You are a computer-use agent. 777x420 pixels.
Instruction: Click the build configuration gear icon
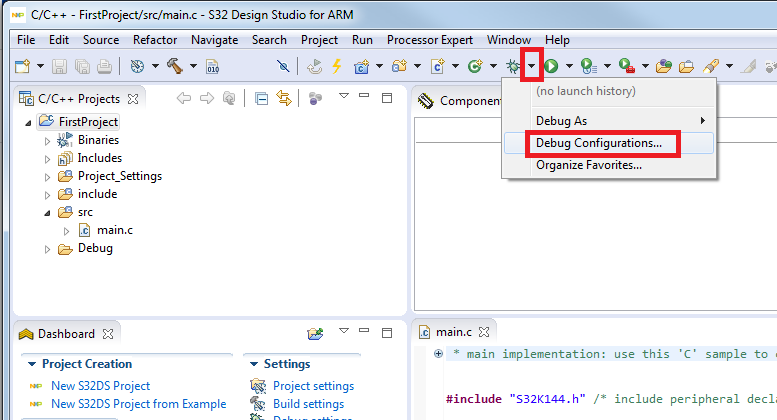pyautogui.click(x=137, y=66)
